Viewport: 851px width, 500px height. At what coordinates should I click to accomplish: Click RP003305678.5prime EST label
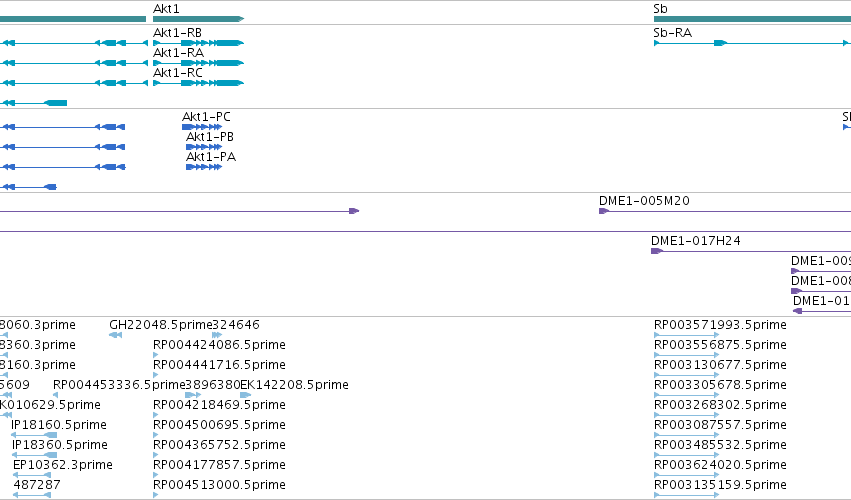pos(720,385)
